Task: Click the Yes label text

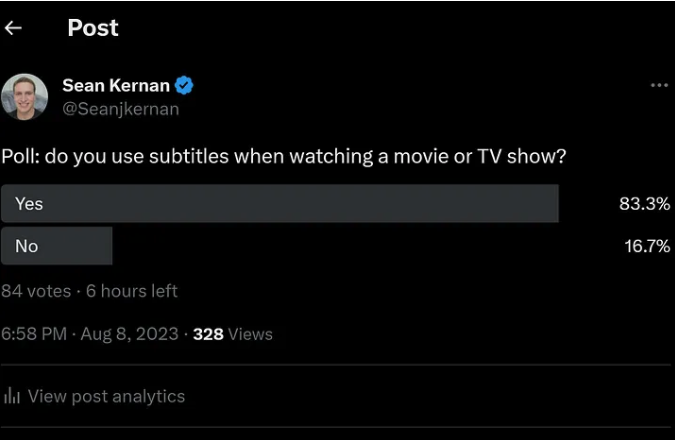Action: click(29, 203)
